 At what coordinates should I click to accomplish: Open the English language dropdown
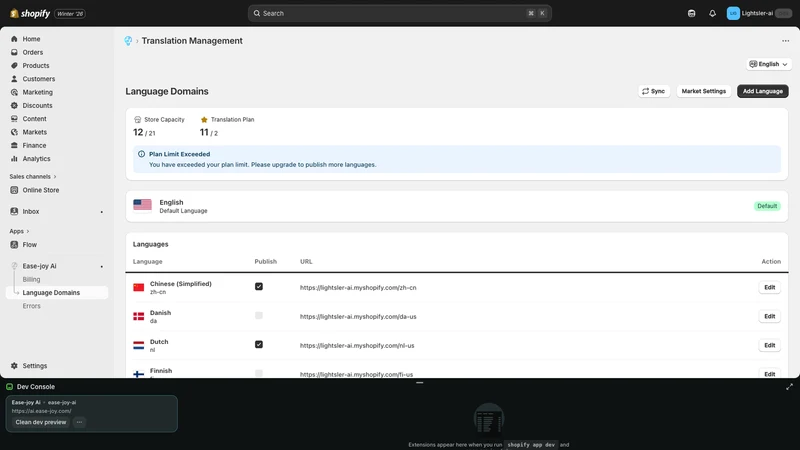[x=768, y=64]
